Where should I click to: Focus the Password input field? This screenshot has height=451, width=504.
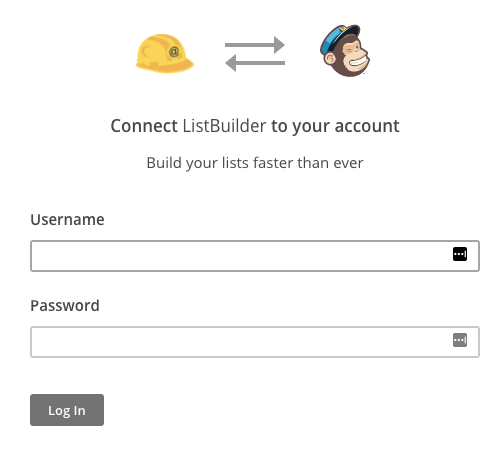click(x=255, y=342)
